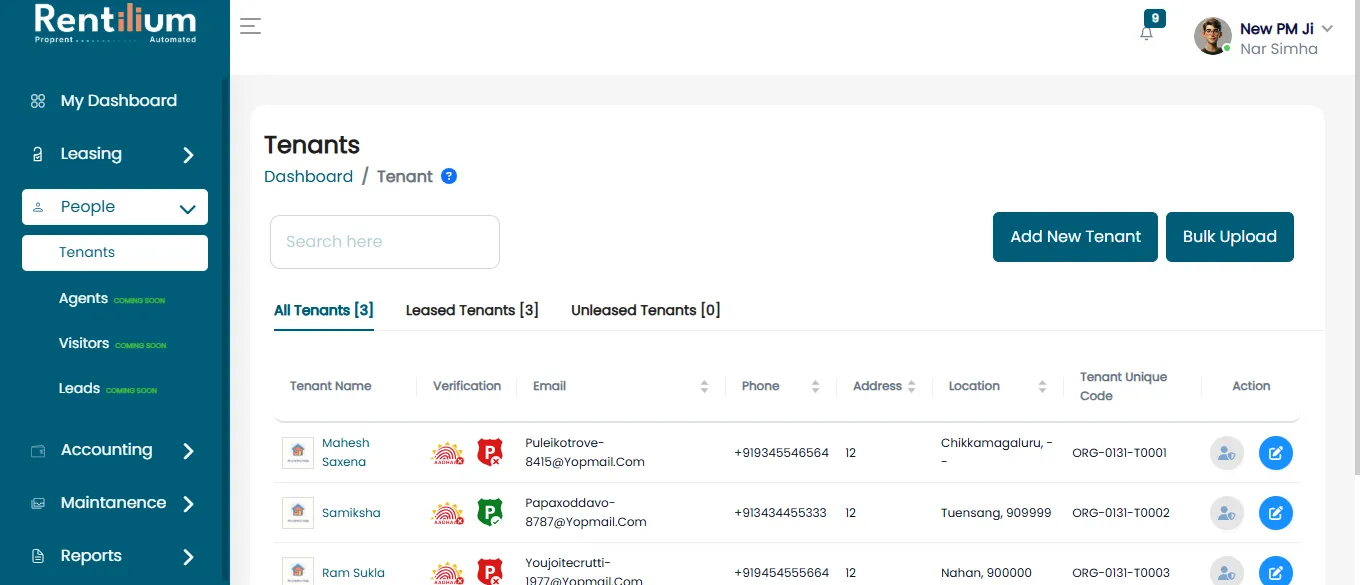1360x585 pixels.
Task: Click the blue help question-mark icon
Action: click(449, 176)
